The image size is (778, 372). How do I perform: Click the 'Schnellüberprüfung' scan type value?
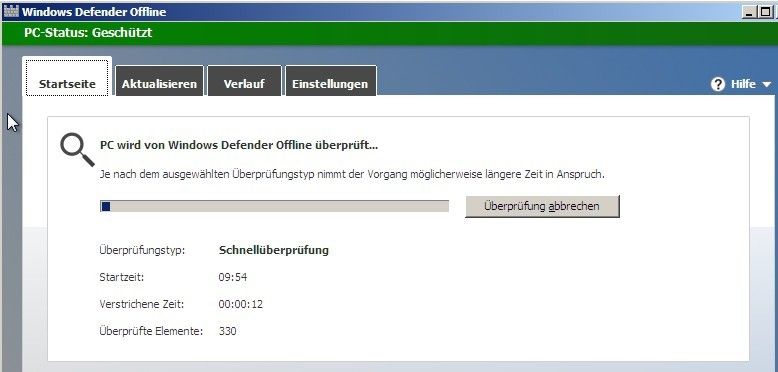(274, 250)
